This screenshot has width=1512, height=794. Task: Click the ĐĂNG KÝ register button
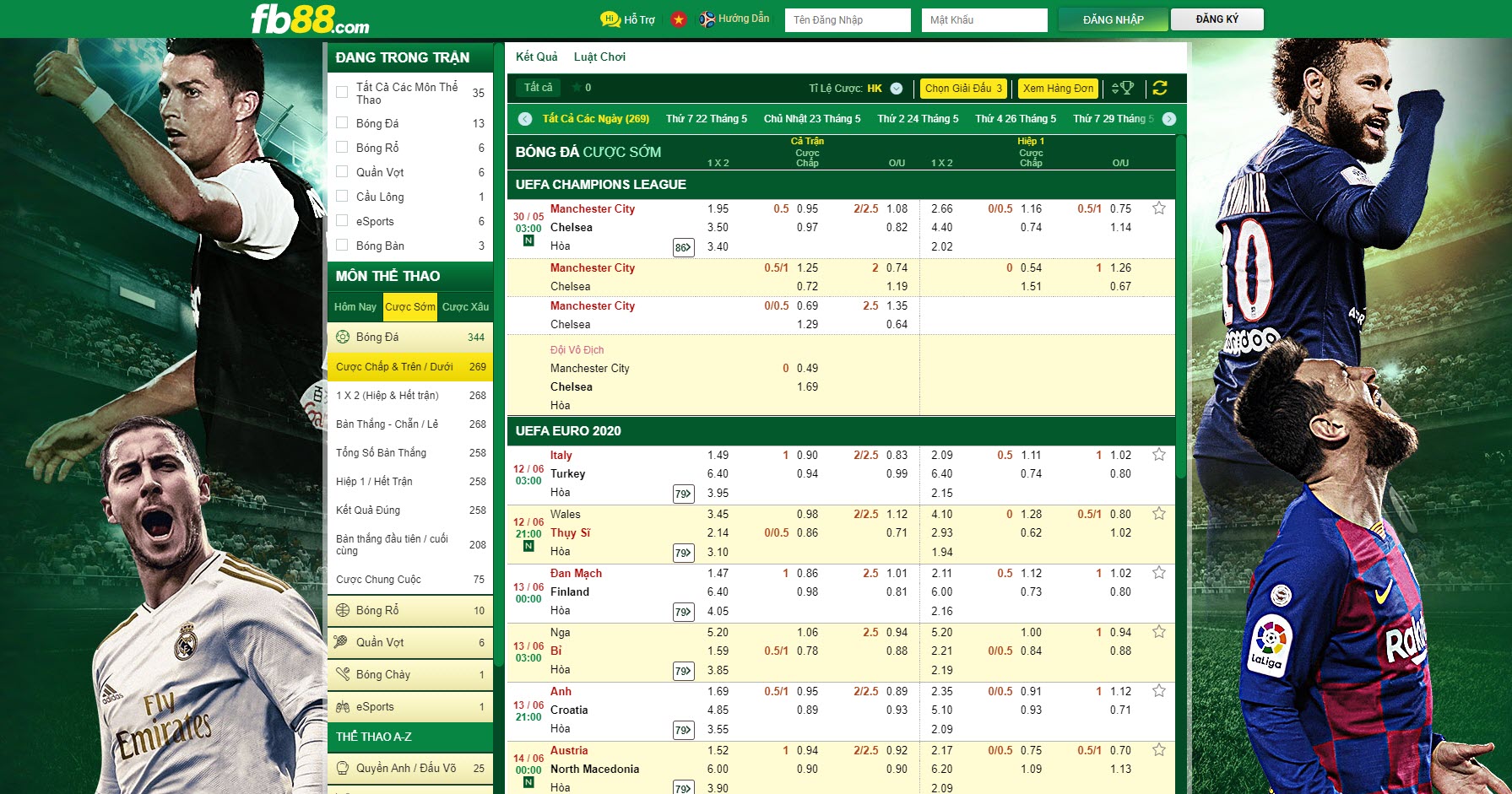[x=1217, y=19]
